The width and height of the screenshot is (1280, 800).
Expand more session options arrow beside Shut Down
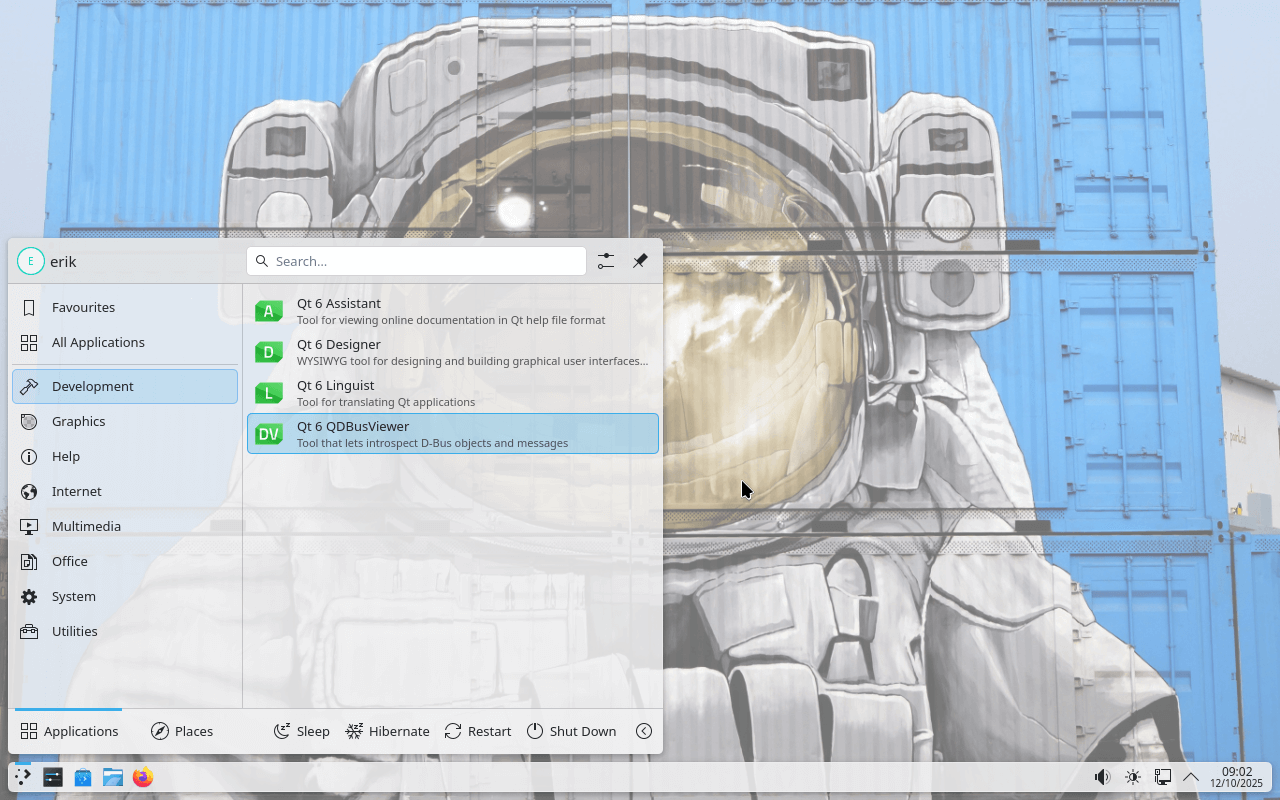coord(644,731)
